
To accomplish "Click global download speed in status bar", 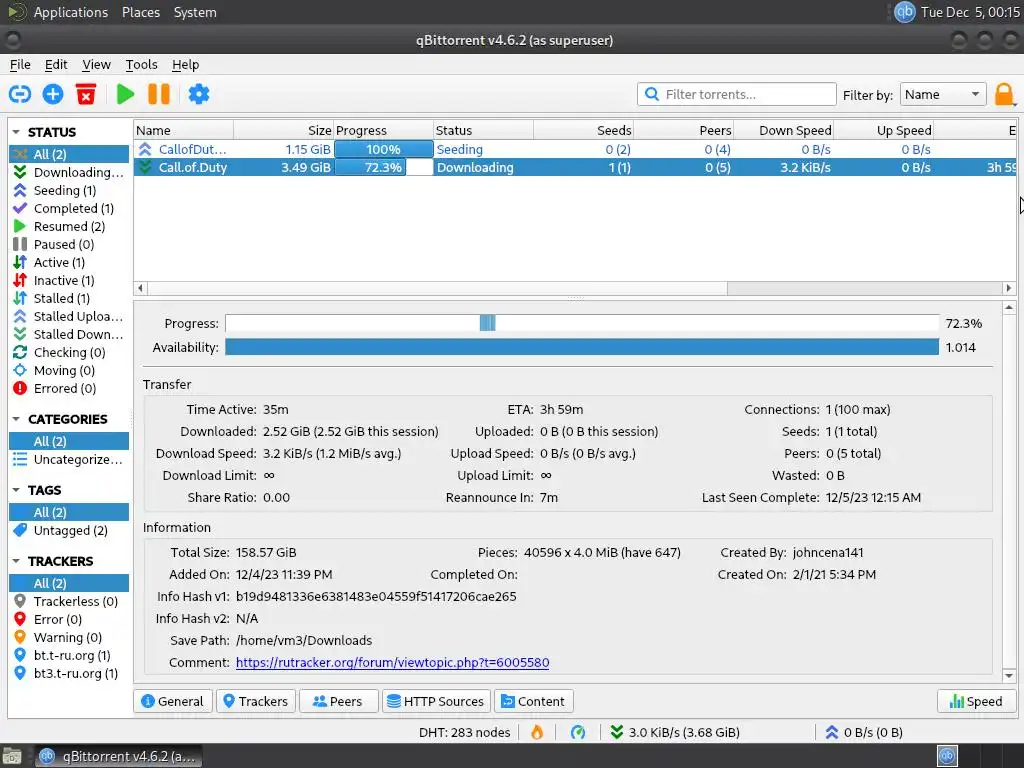I will click(675, 732).
